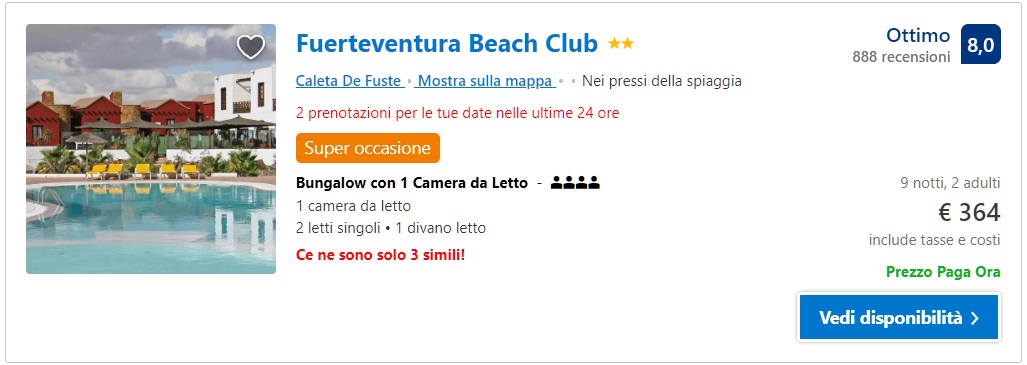Open Fuerteventura Beach Club hotel title
Viewport: 1027px width, 365px height.
tap(447, 43)
